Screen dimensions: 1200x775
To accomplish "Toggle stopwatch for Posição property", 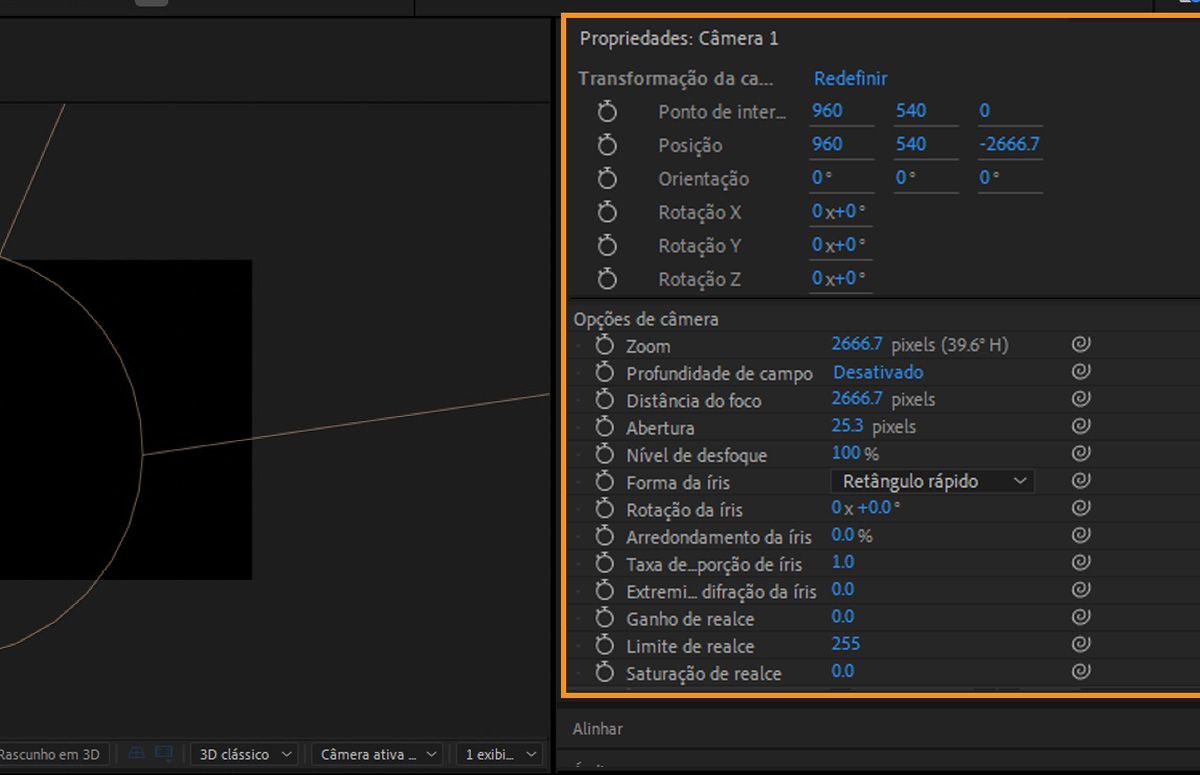I will tap(607, 144).
